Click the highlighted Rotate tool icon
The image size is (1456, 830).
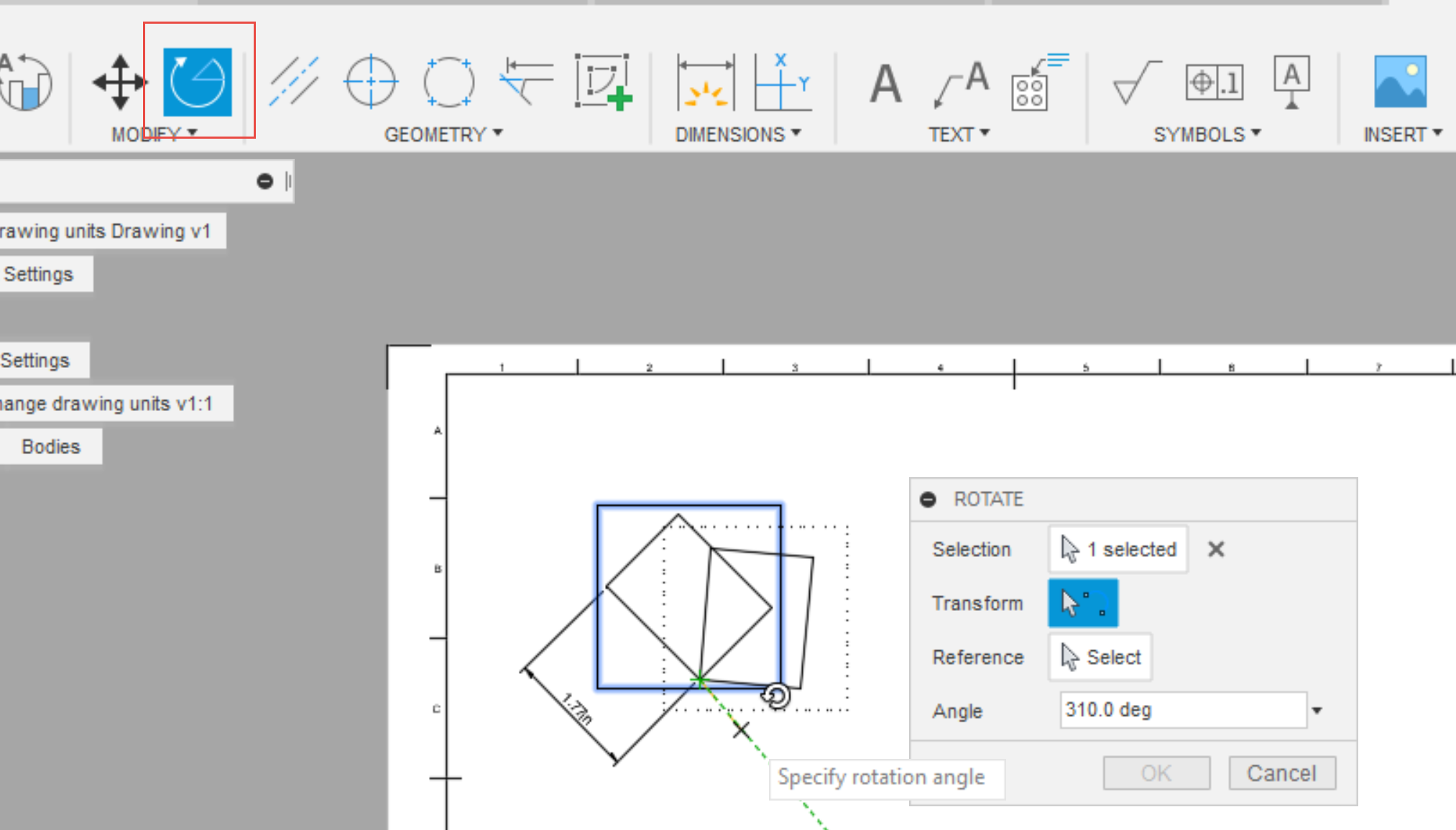pos(198,82)
